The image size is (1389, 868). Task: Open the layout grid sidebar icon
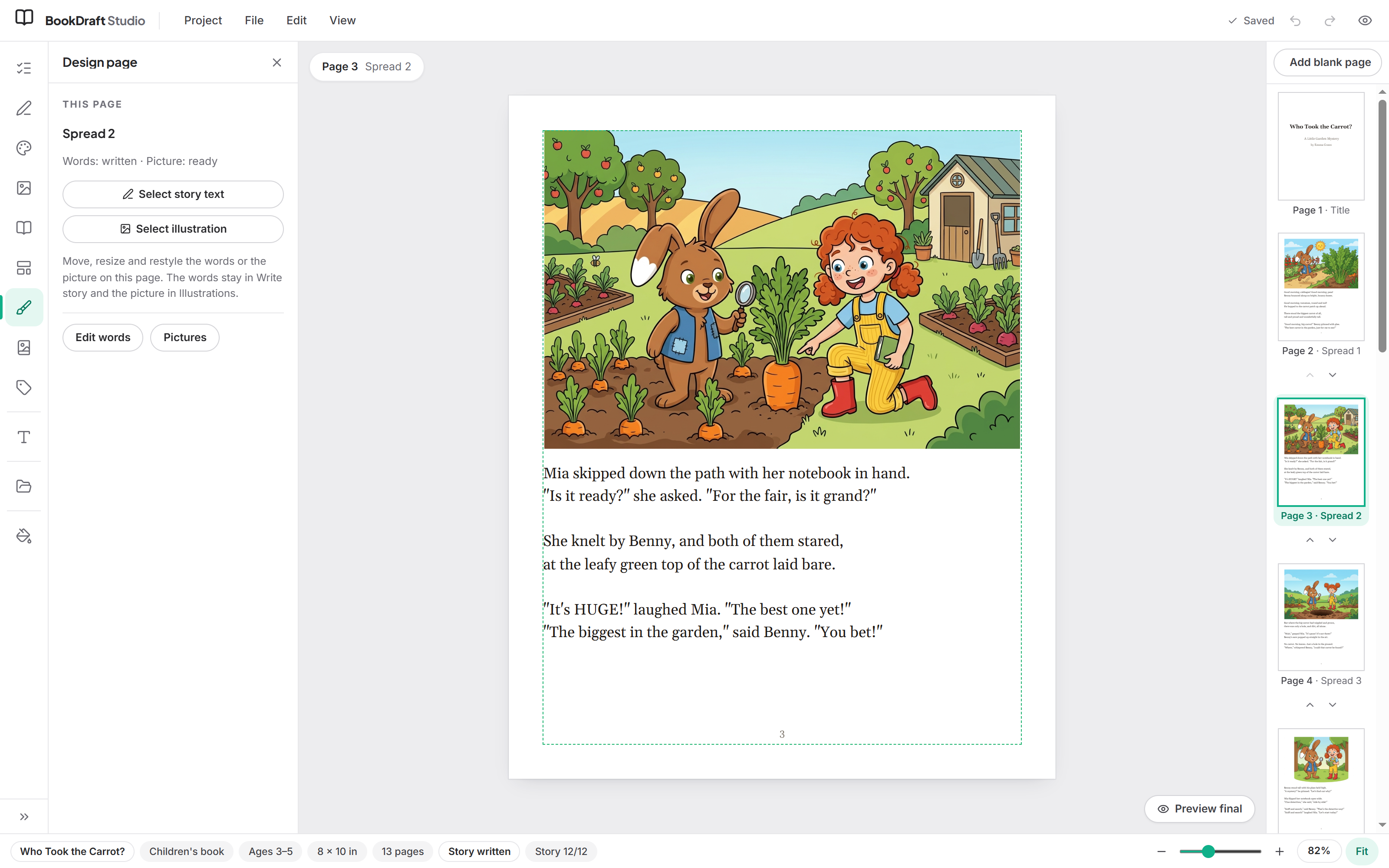(23, 267)
